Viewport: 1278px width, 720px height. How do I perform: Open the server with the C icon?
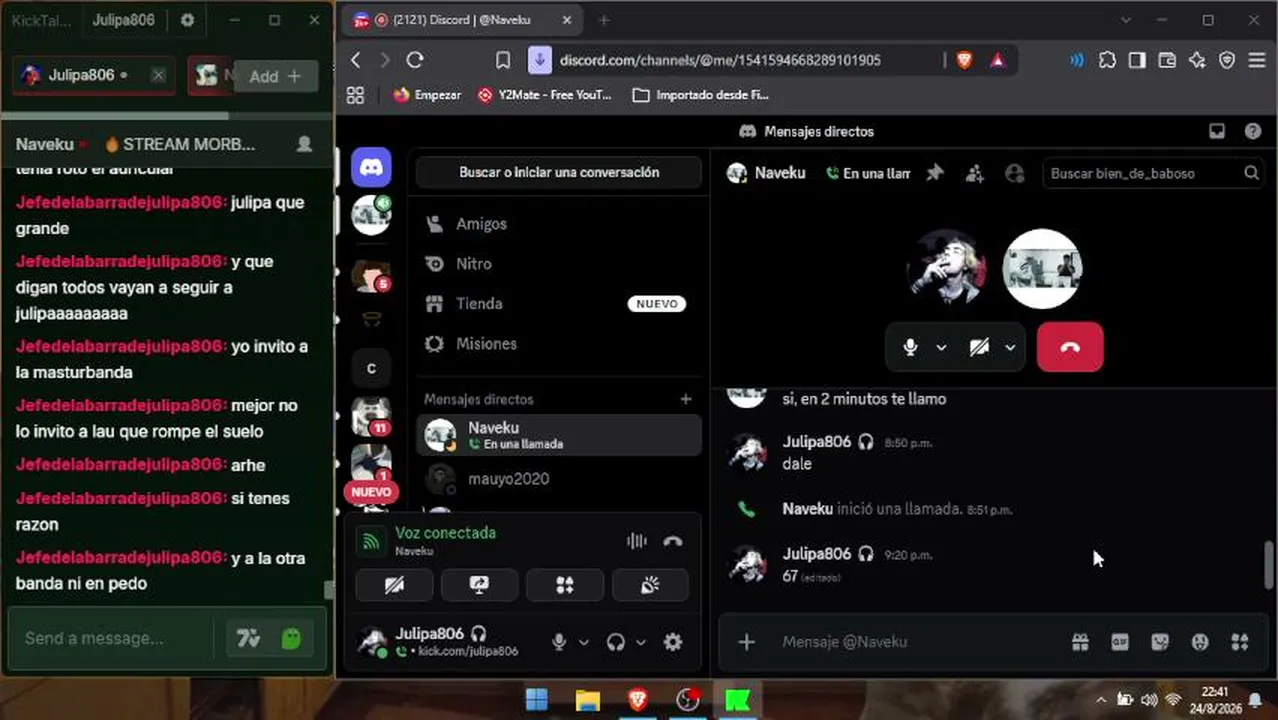click(371, 368)
